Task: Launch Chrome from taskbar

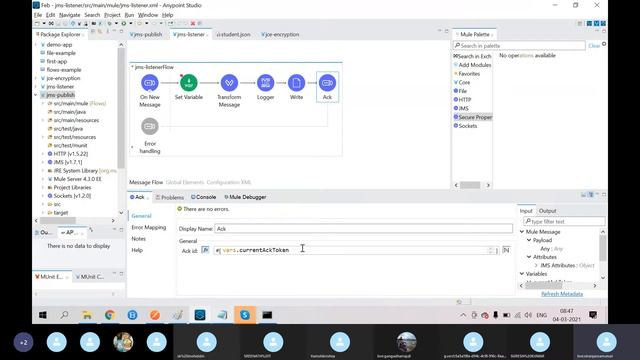Action: [x=109, y=315]
